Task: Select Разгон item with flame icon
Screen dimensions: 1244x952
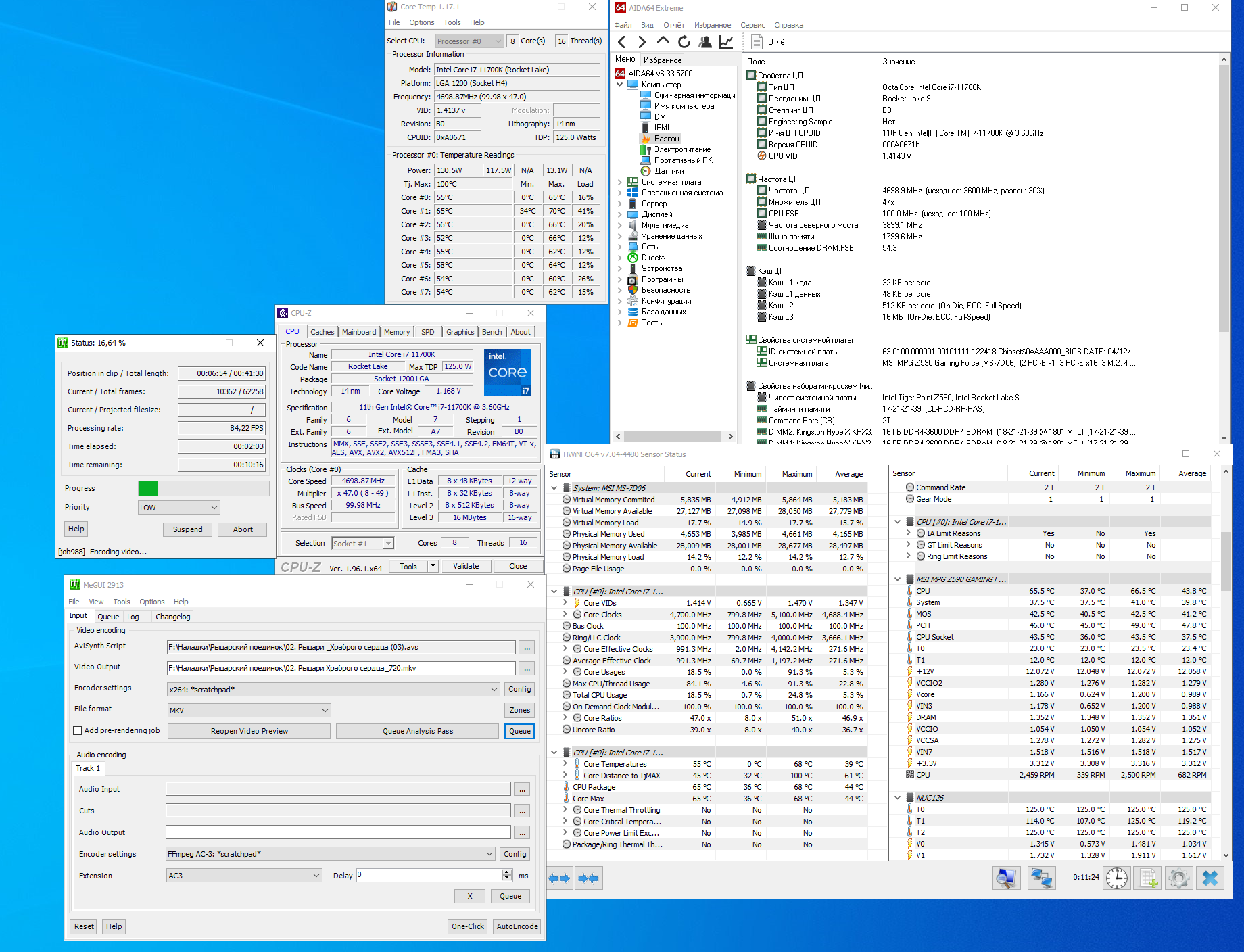Action: 660,139
